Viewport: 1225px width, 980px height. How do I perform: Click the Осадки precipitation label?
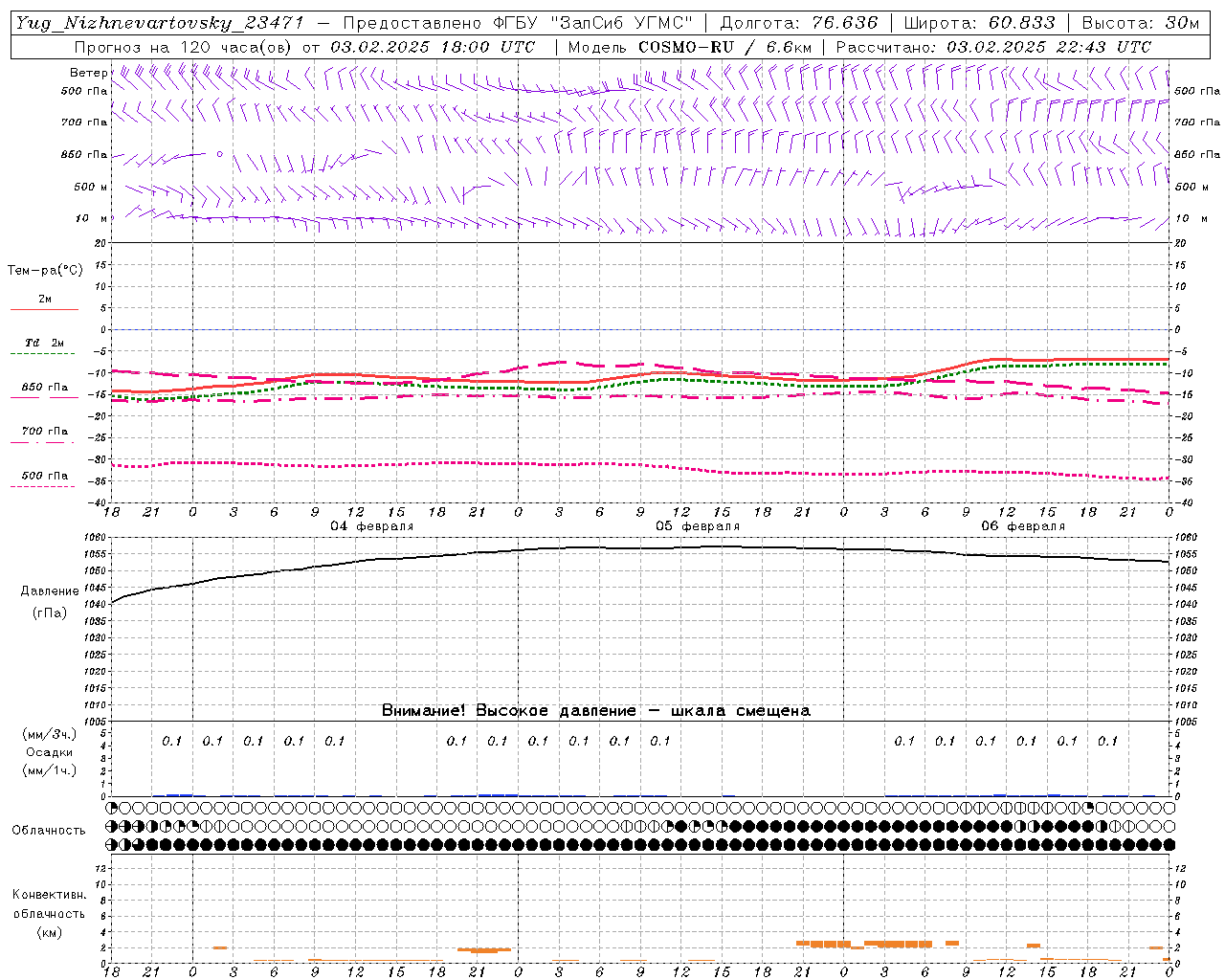49,752
